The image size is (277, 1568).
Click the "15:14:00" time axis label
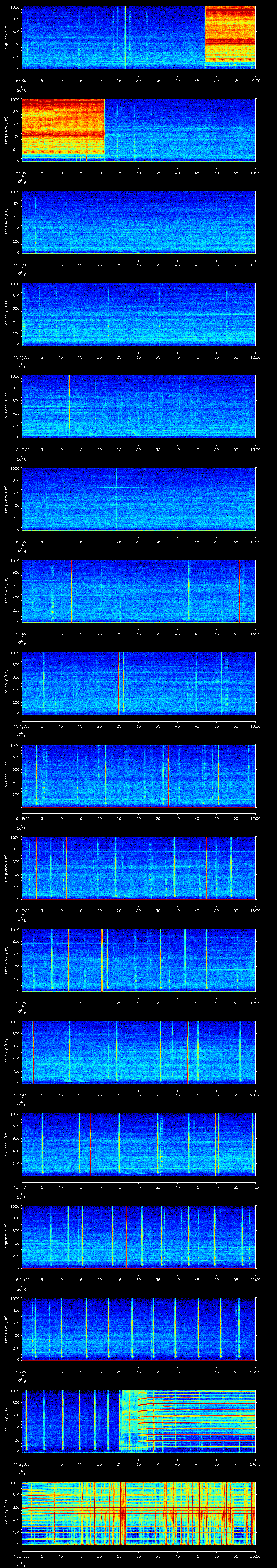[21, 634]
